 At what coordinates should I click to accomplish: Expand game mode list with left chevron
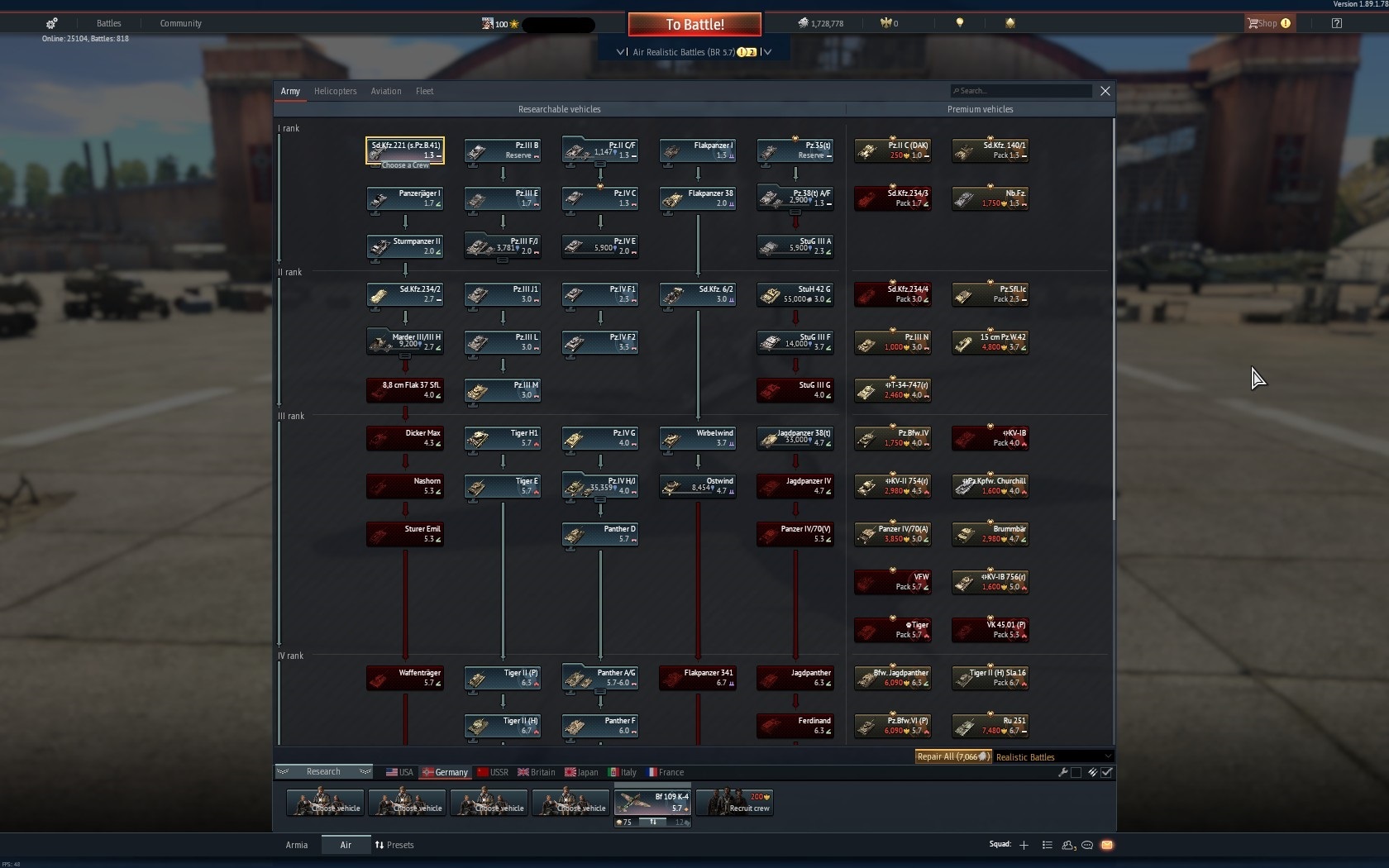tap(621, 52)
